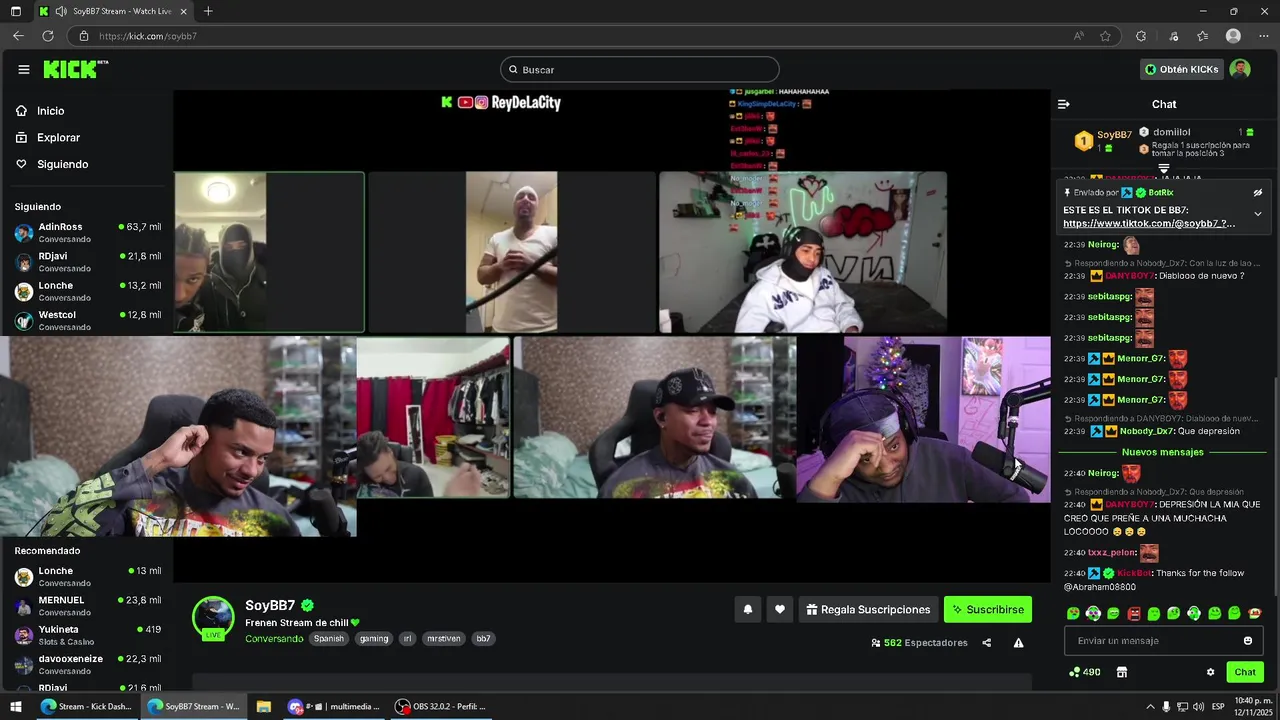Open File Explorer from taskbar
The height and width of the screenshot is (720, 1280).
tap(263, 706)
